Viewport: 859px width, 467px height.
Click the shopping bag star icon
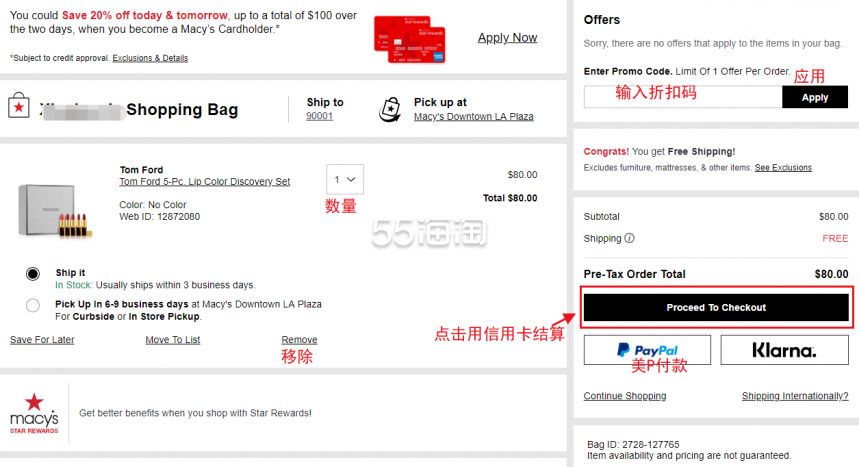click(x=19, y=105)
